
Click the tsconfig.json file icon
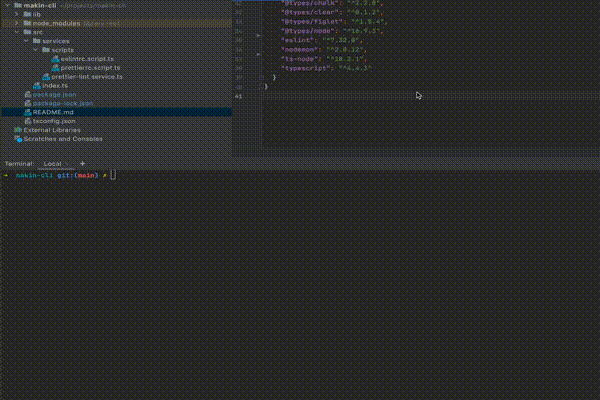point(28,121)
